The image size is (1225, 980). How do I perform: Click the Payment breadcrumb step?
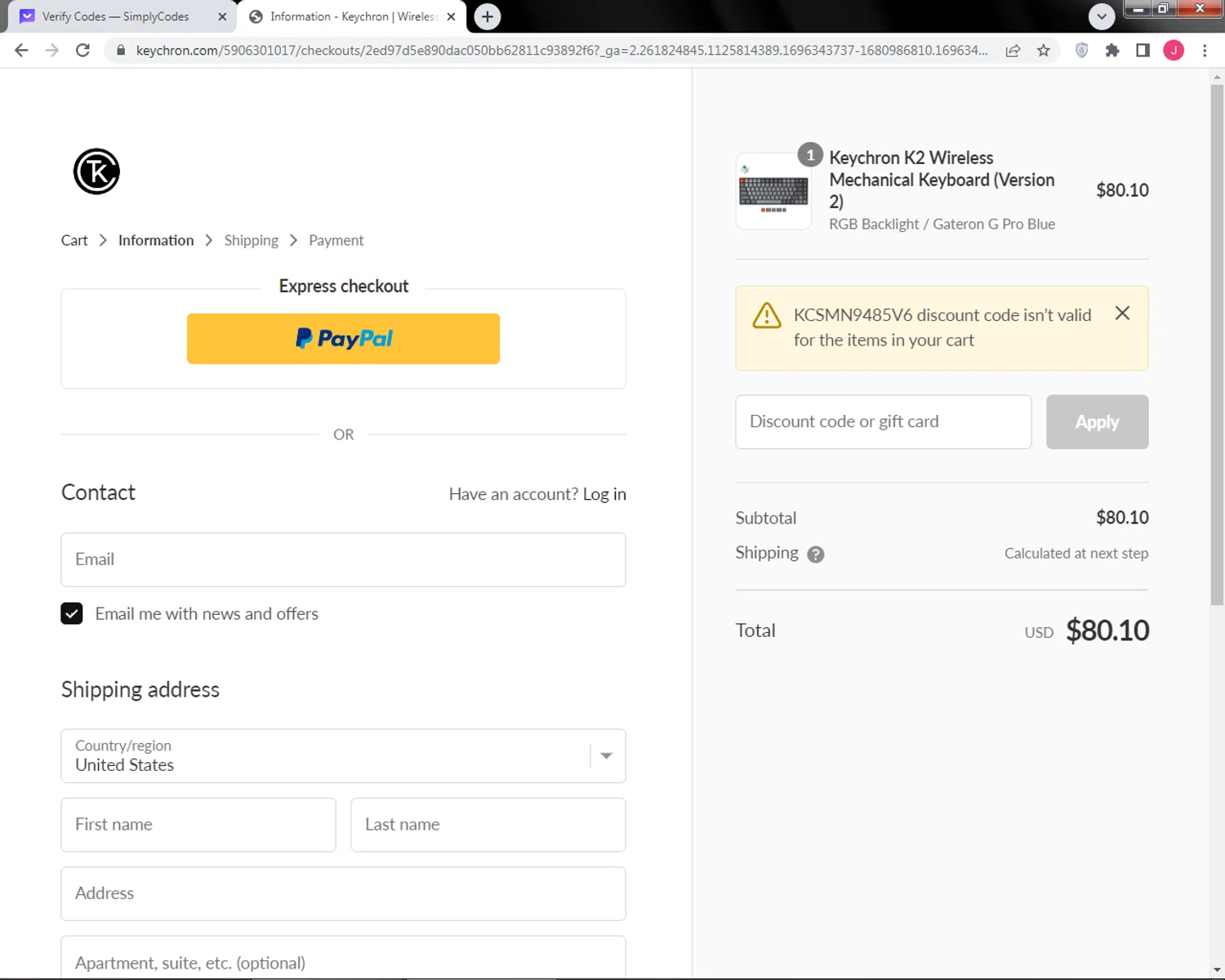click(x=336, y=240)
